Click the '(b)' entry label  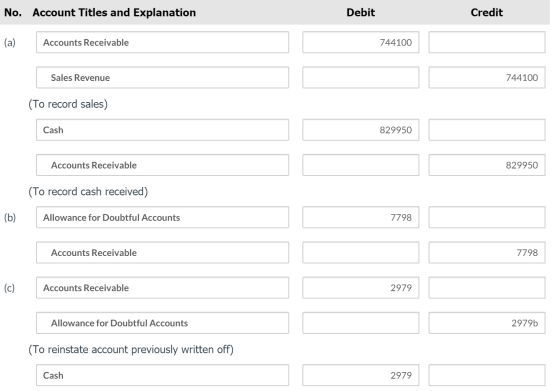10,217
